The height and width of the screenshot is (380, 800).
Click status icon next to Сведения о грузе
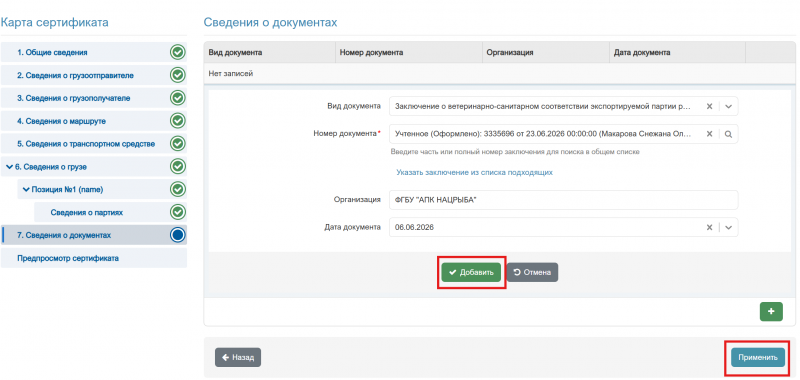click(x=177, y=166)
